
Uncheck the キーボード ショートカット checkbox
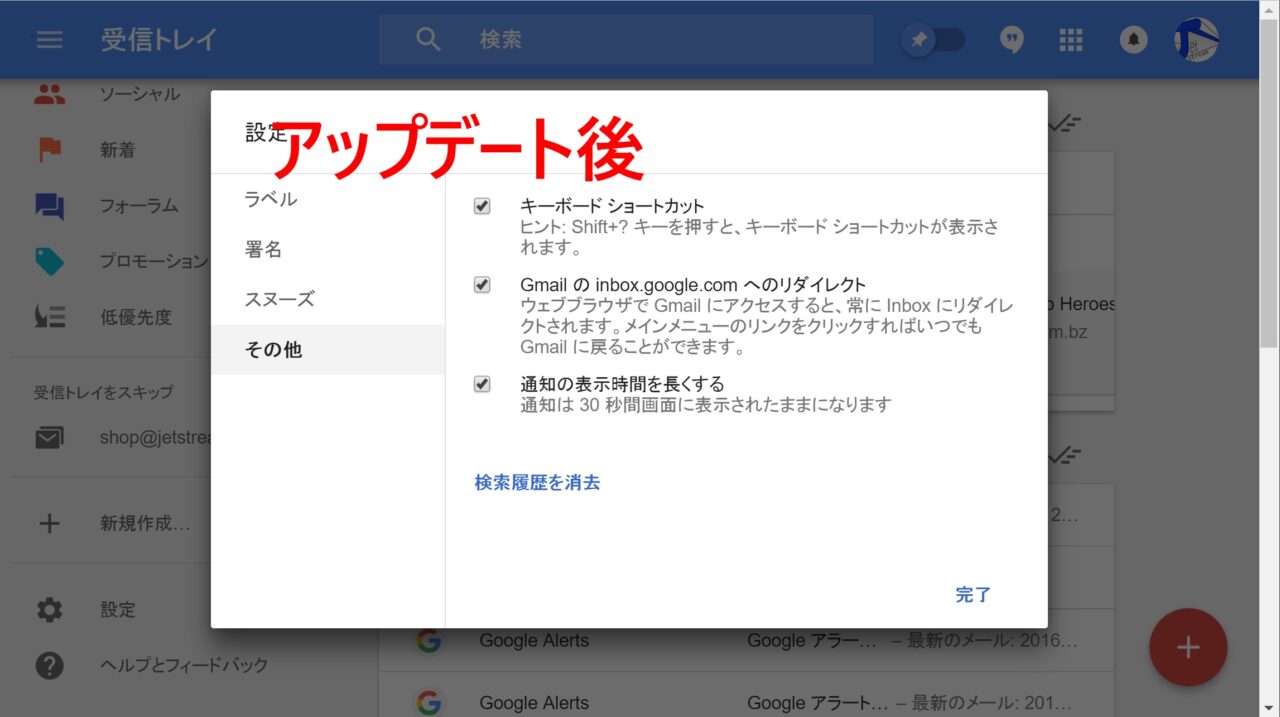click(x=482, y=206)
